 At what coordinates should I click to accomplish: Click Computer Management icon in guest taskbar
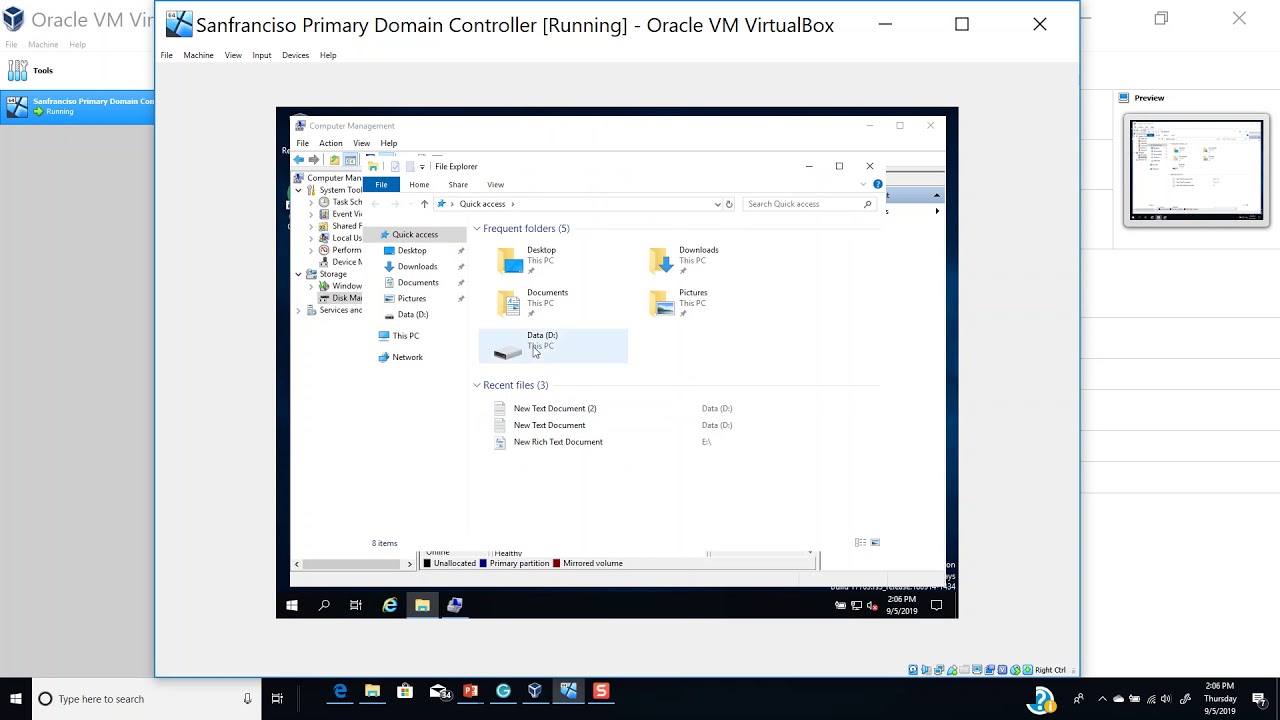(455, 605)
